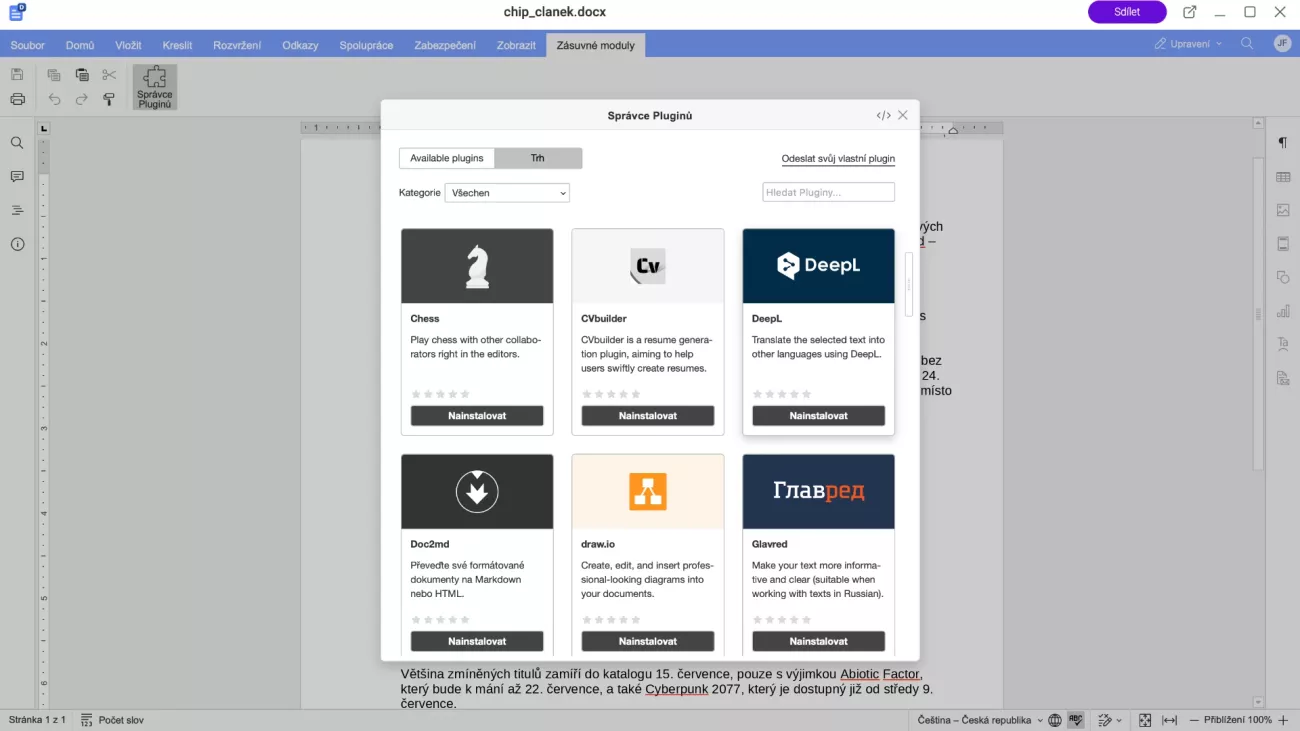Select the Trh marketplace toggle
Screen dimensions: 1300x731
pyautogui.click(x=538, y=158)
